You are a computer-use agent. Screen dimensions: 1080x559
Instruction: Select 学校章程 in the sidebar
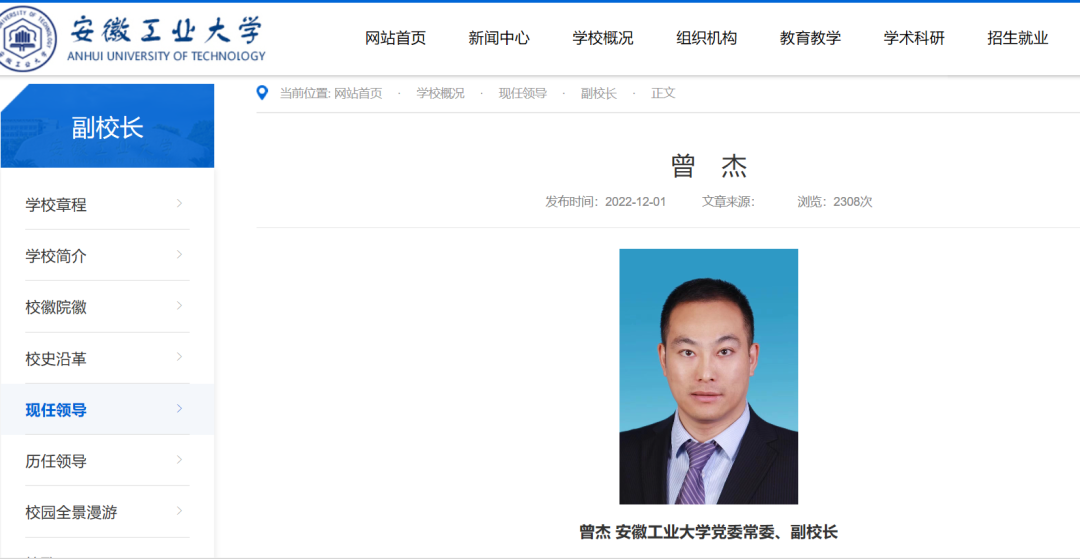56,205
